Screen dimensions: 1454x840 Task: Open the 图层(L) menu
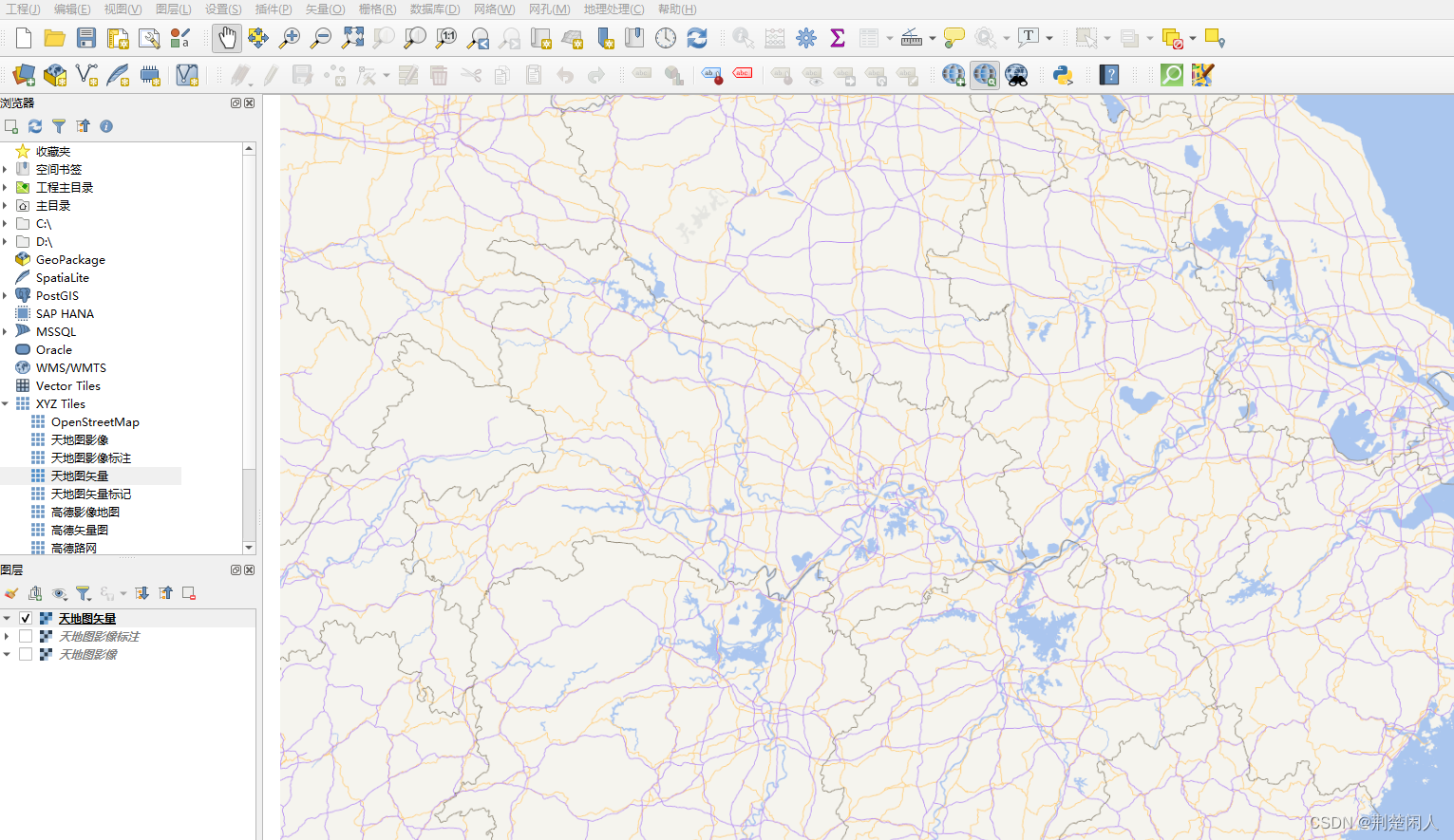point(173,9)
